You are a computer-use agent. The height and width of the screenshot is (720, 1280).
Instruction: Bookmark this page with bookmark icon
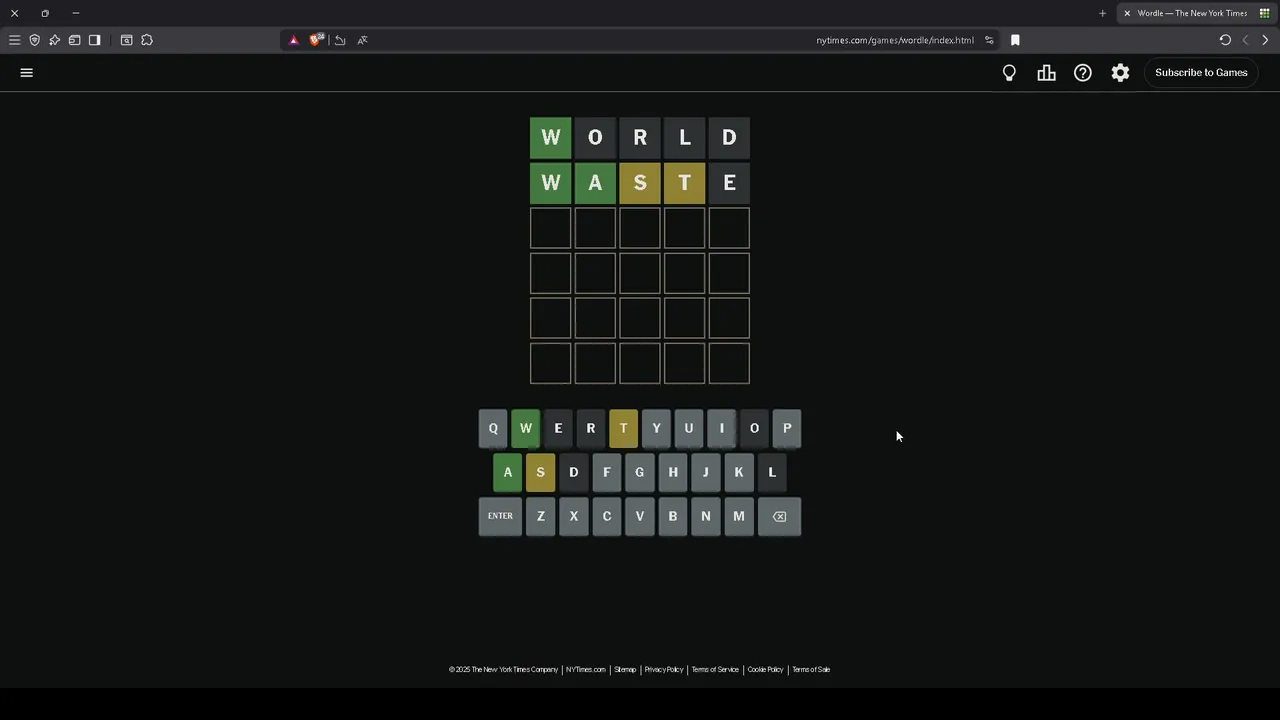pyautogui.click(x=1015, y=40)
